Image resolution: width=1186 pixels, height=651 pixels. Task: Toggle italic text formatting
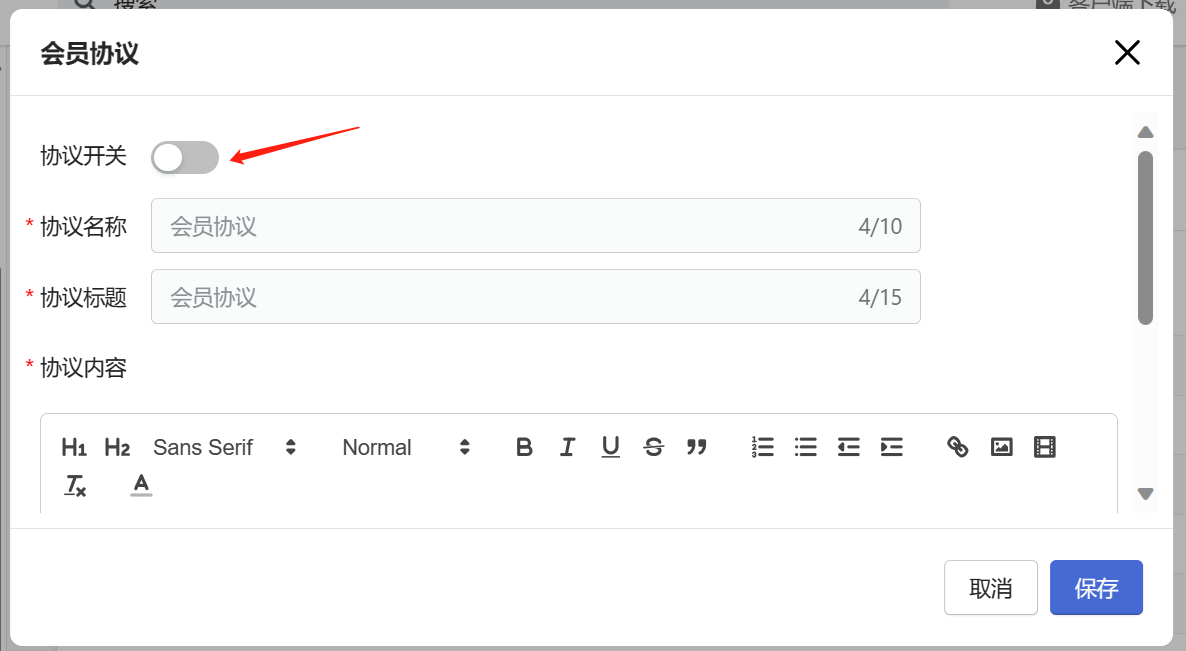coord(567,448)
